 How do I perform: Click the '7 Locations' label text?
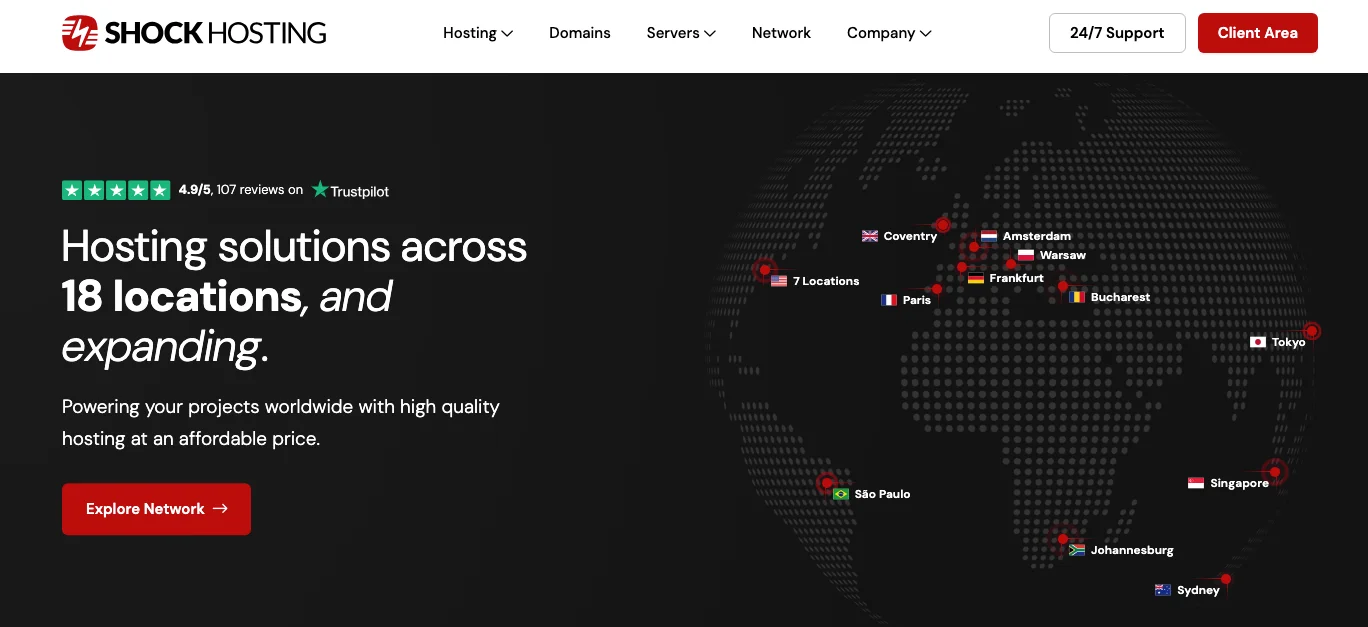point(826,281)
